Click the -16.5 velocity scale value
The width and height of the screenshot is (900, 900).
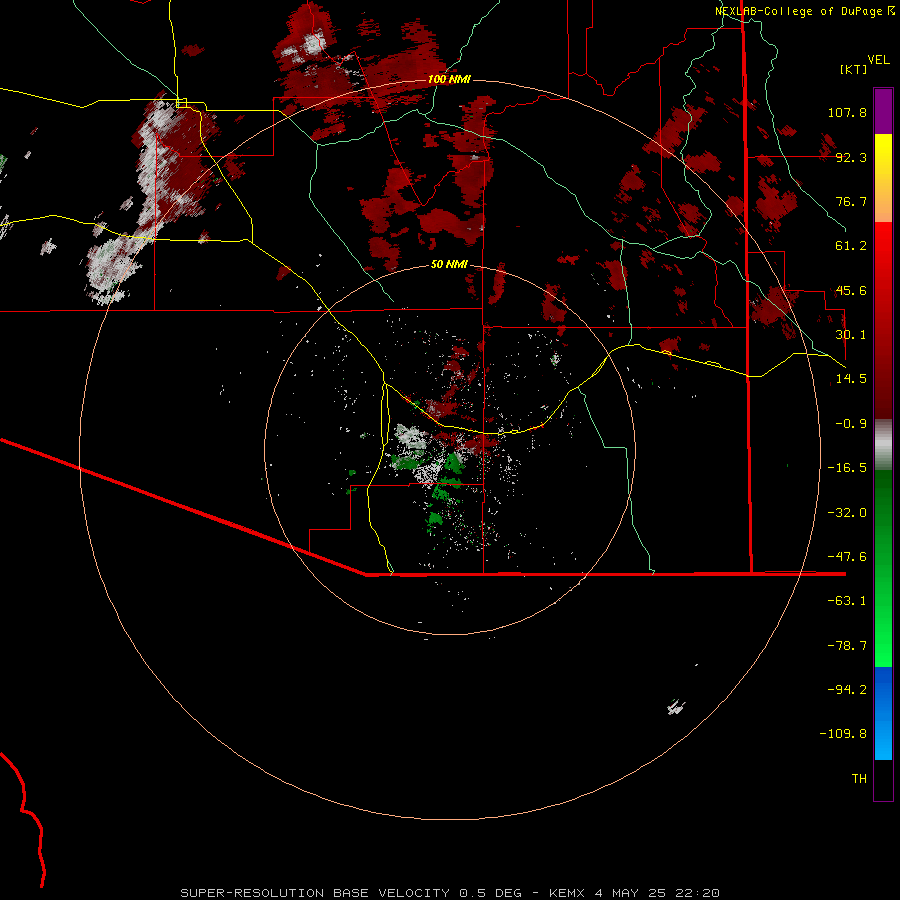pyautogui.click(x=847, y=468)
